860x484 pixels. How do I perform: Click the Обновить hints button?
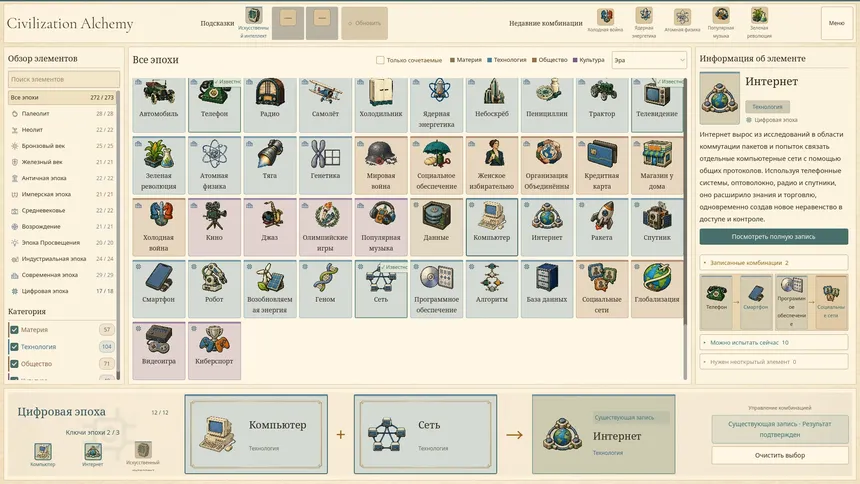click(x=364, y=23)
